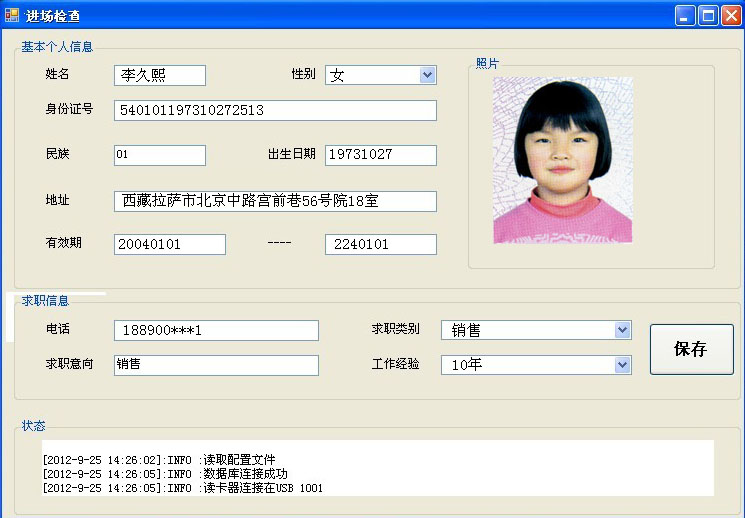The height and width of the screenshot is (518, 745).
Task: Open the 性别 gender dropdown arrow
Action: coord(428,75)
